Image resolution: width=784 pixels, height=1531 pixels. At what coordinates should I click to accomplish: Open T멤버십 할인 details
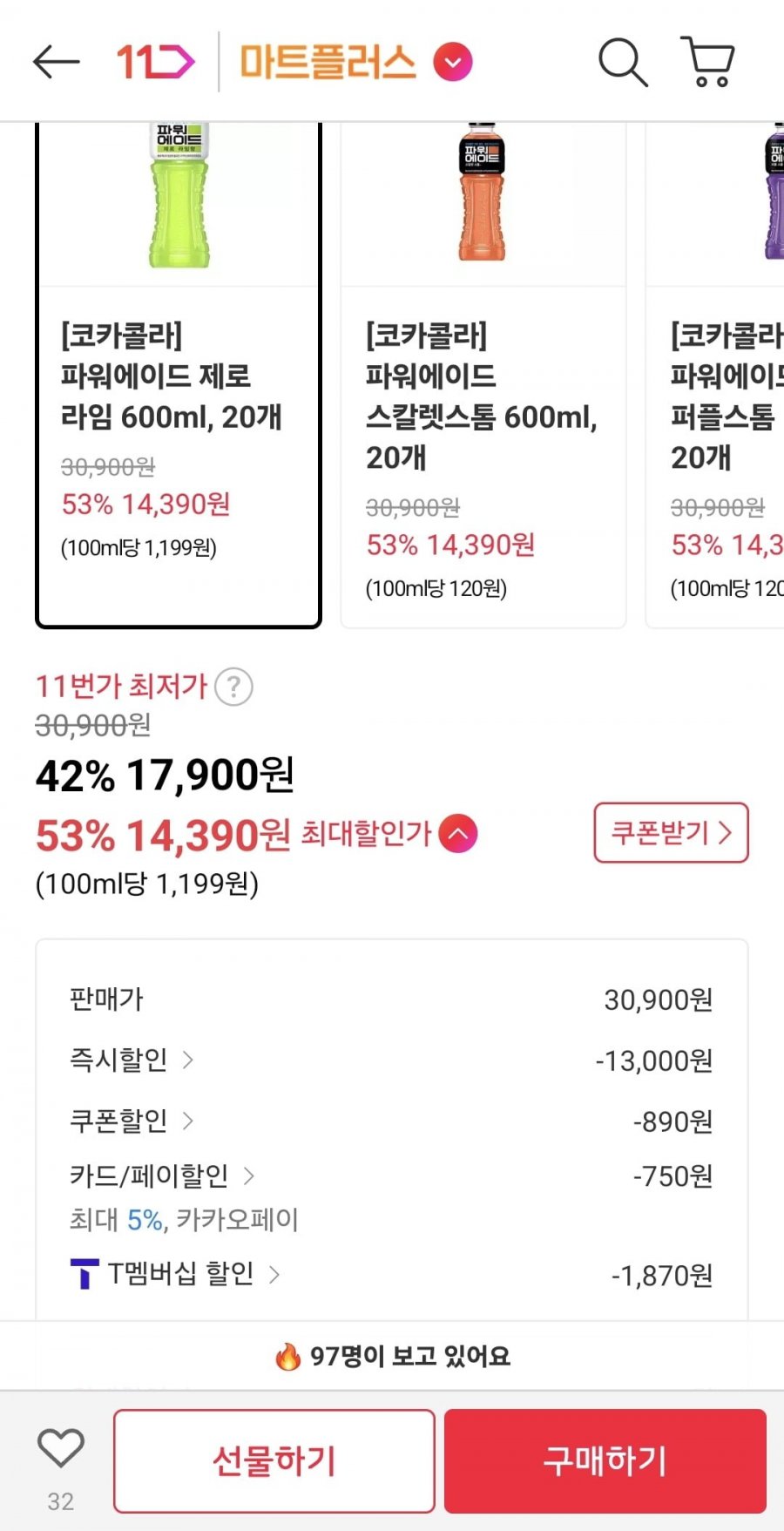click(x=192, y=1274)
